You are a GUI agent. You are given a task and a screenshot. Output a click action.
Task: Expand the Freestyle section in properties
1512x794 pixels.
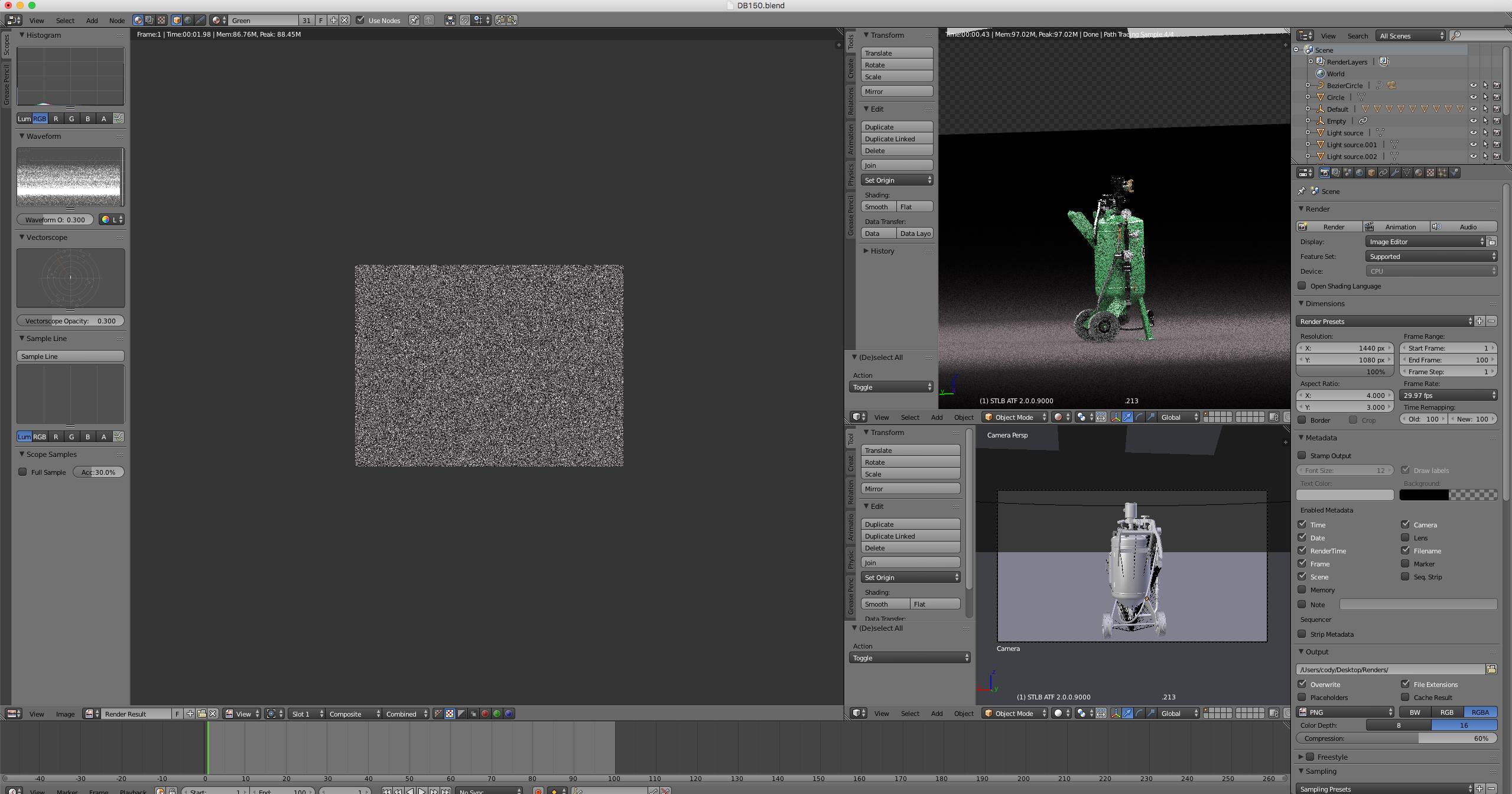point(1301,755)
